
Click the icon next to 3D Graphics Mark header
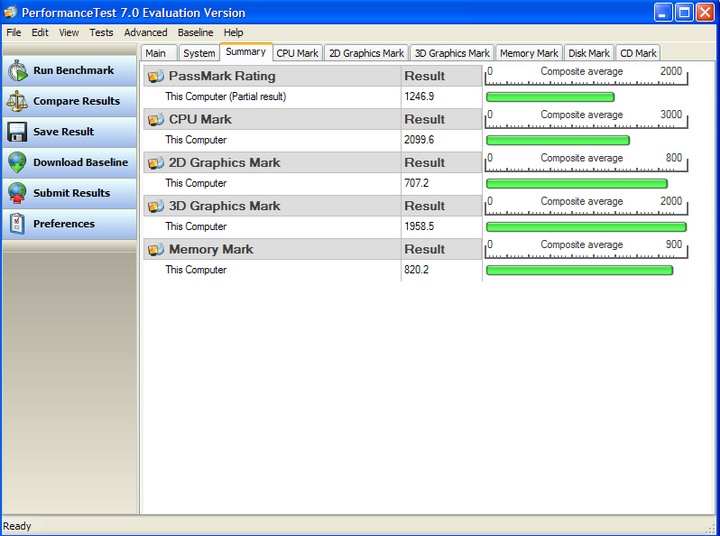point(156,206)
